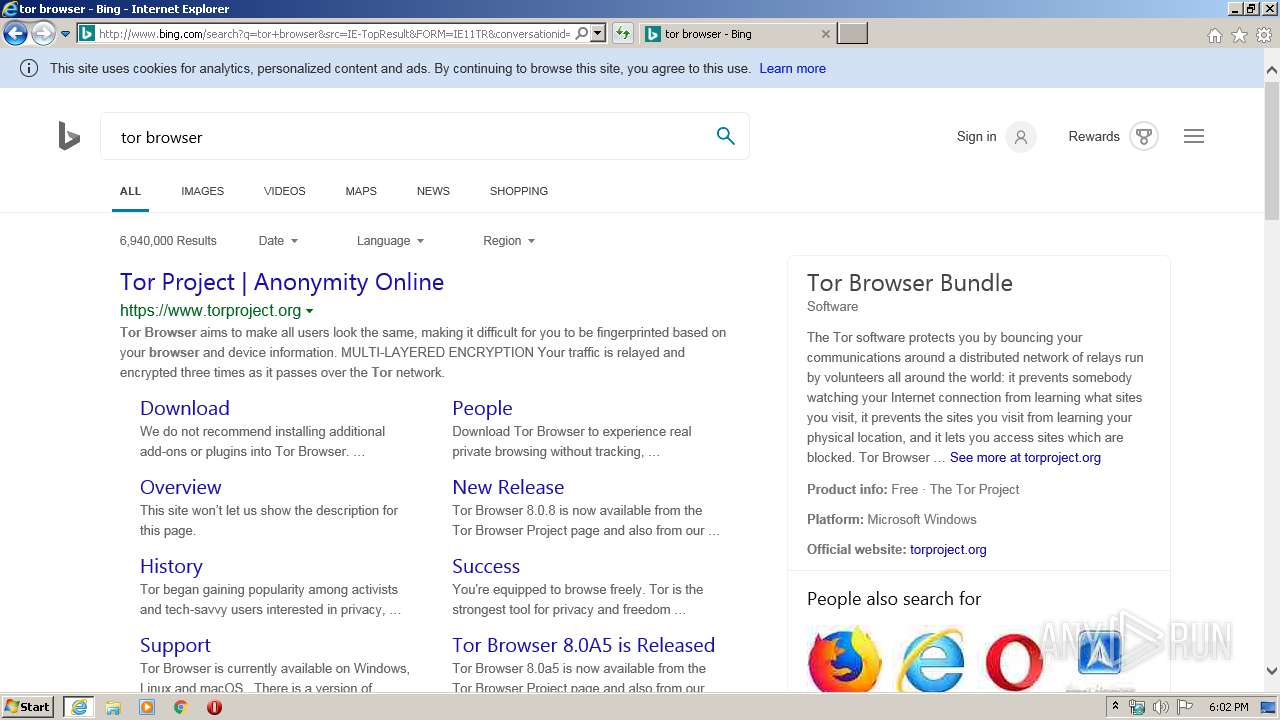This screenshot has width=1280, height=720.
Task: Expand the Date filter dropdown
Action: [278, 241]
